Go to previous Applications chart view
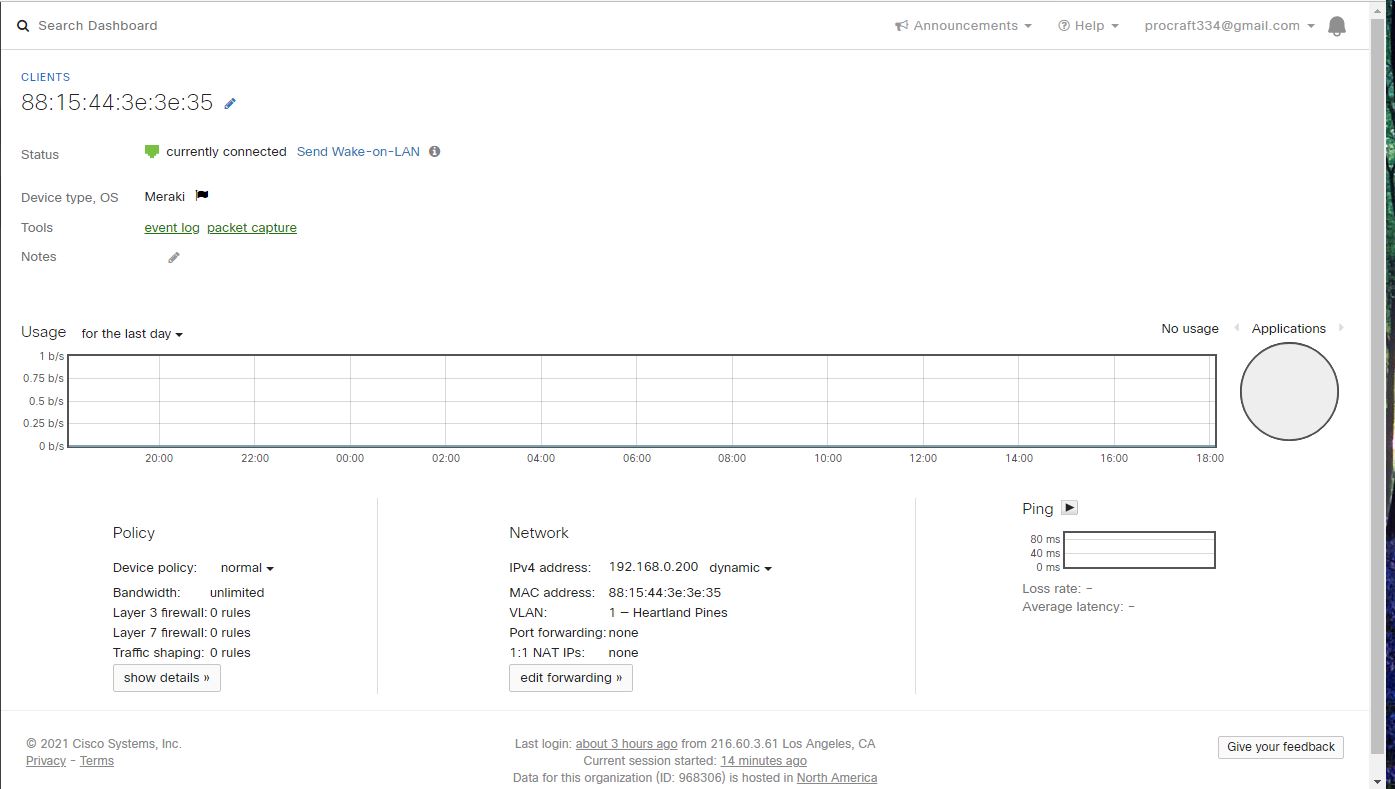This screenshot has width=1395, height=789. coord(1237,328)
